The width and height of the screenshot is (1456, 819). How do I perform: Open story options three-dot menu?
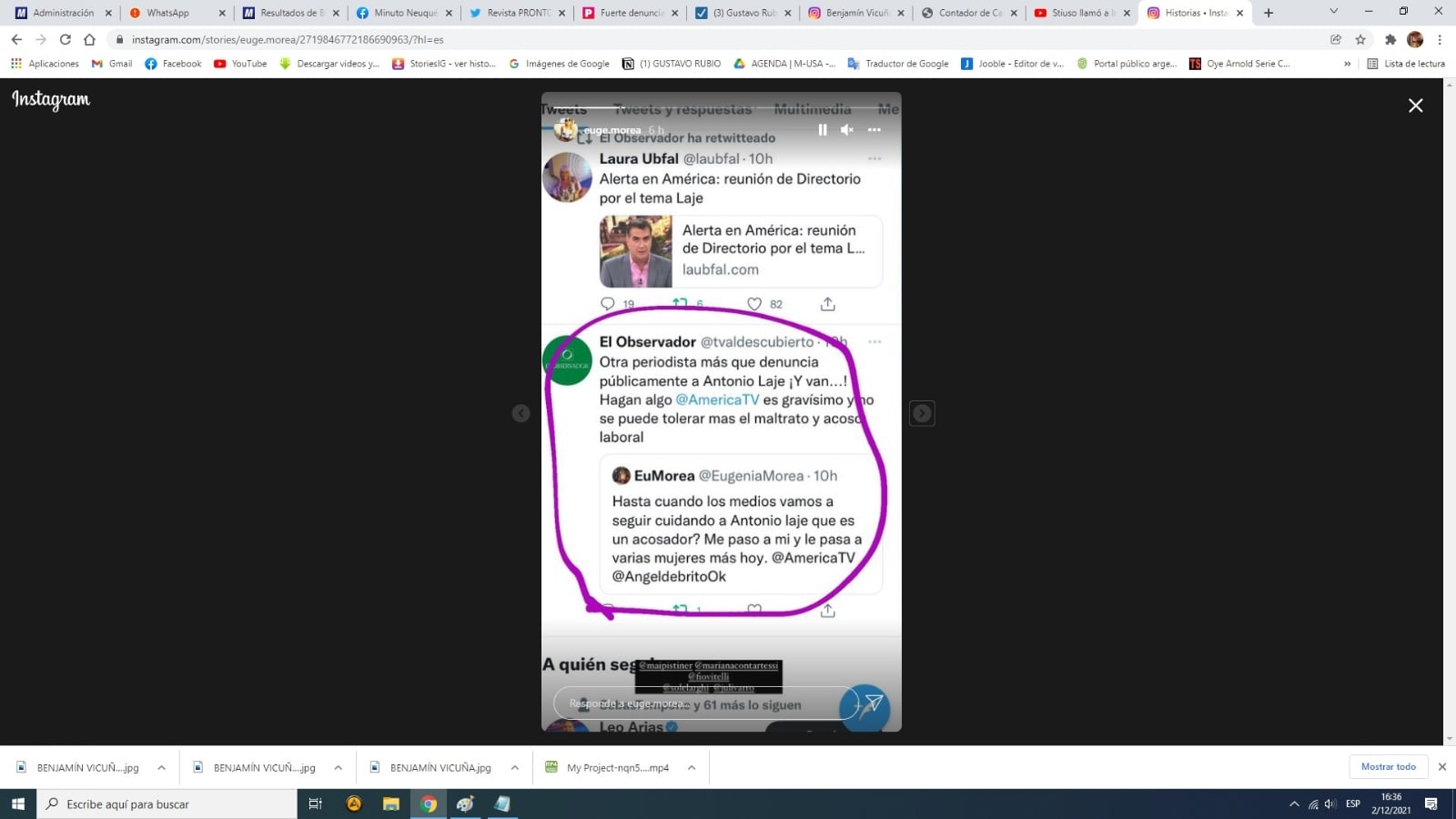875,130
